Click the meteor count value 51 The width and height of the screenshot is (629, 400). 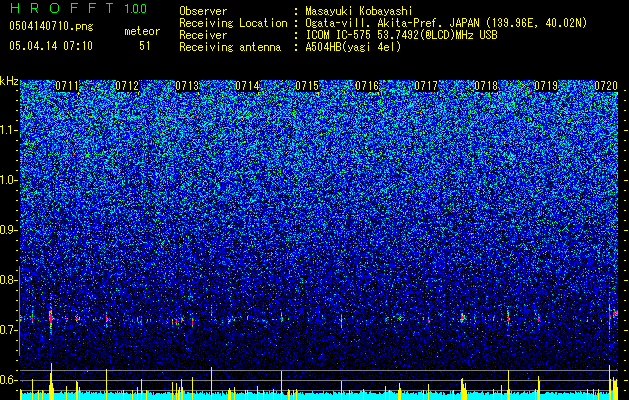(145, 46)
